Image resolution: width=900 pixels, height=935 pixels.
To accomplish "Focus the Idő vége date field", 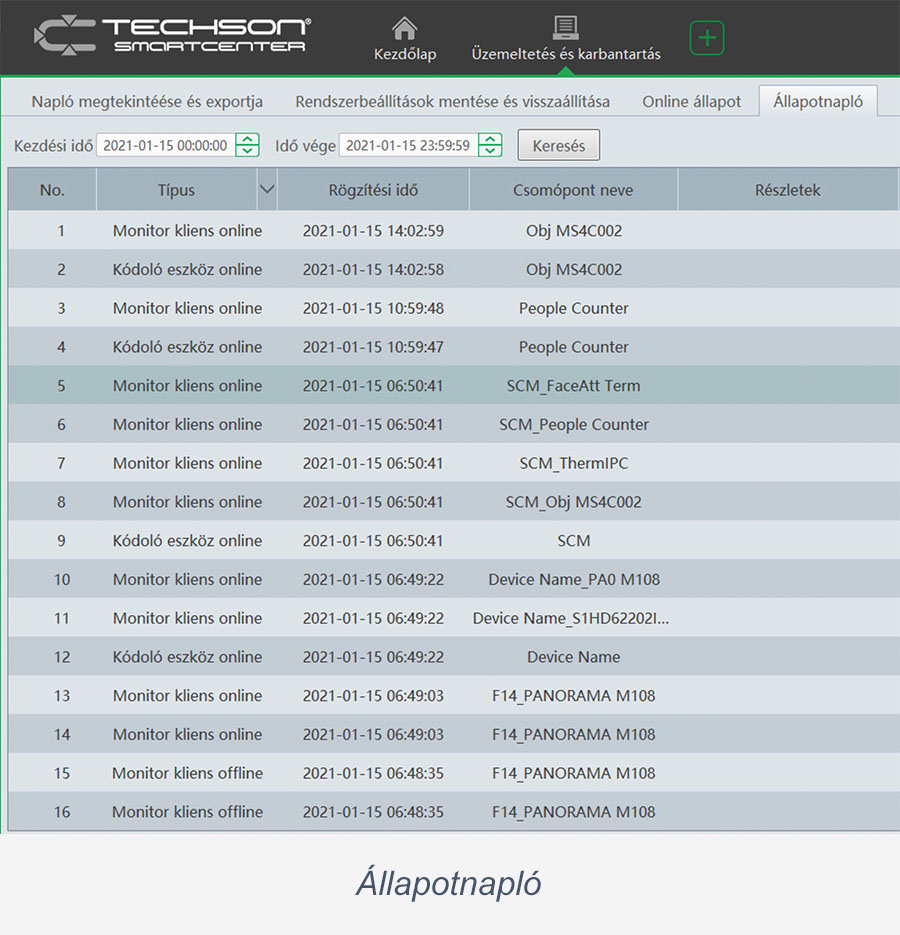I will click(408, 145).
